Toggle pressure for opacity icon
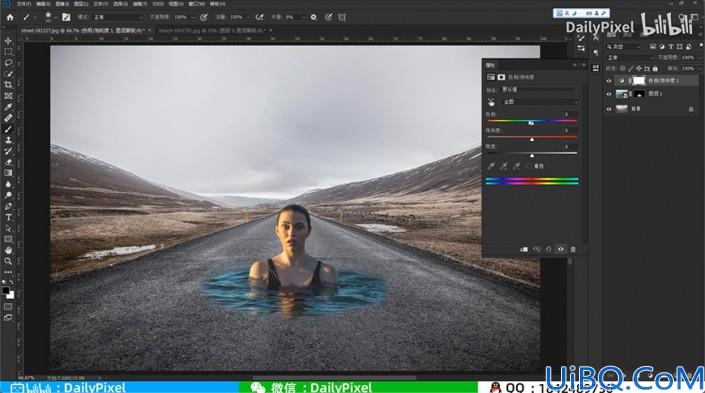 pyautogui.click(x=204, y=17)
